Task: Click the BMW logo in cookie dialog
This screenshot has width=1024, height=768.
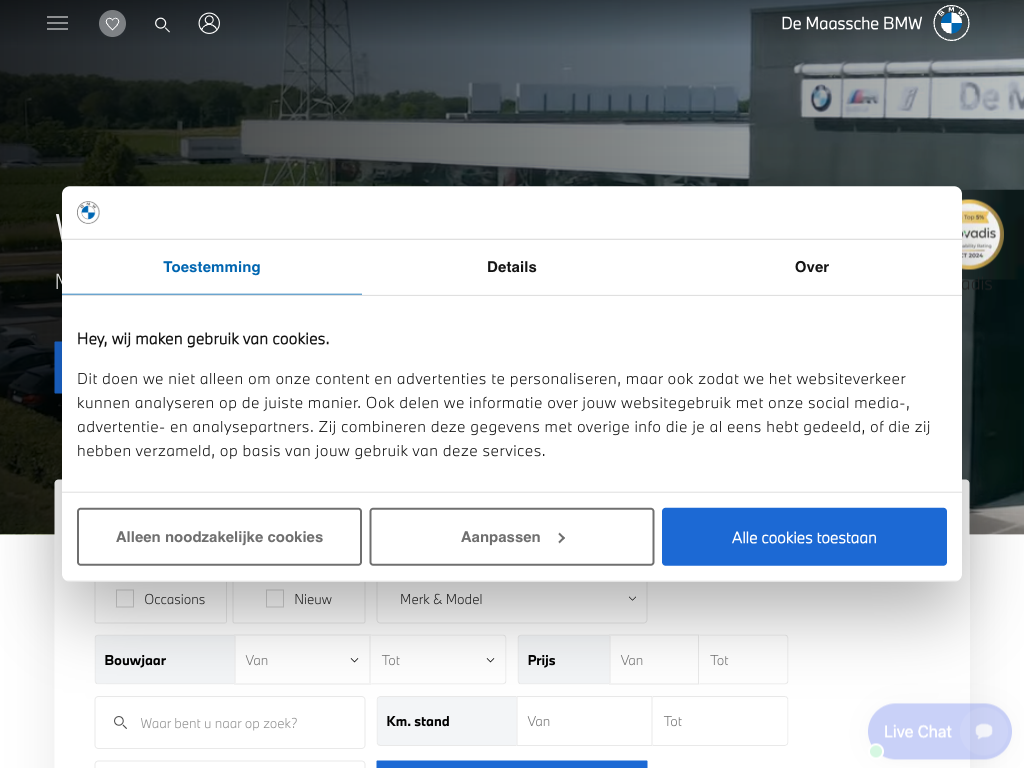Action: click(x=88, y=212)
